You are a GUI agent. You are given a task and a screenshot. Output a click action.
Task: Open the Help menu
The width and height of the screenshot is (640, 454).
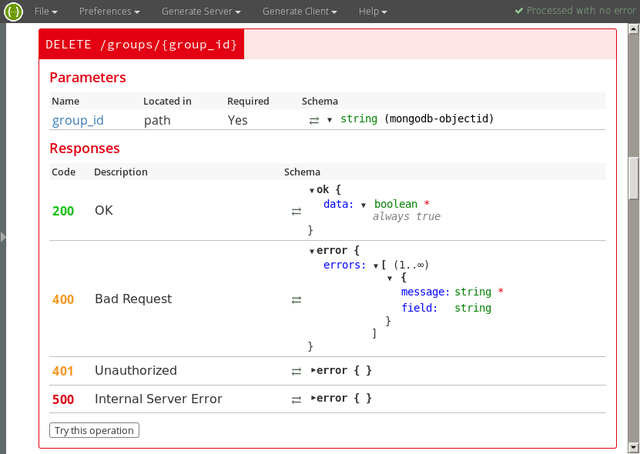373,11
